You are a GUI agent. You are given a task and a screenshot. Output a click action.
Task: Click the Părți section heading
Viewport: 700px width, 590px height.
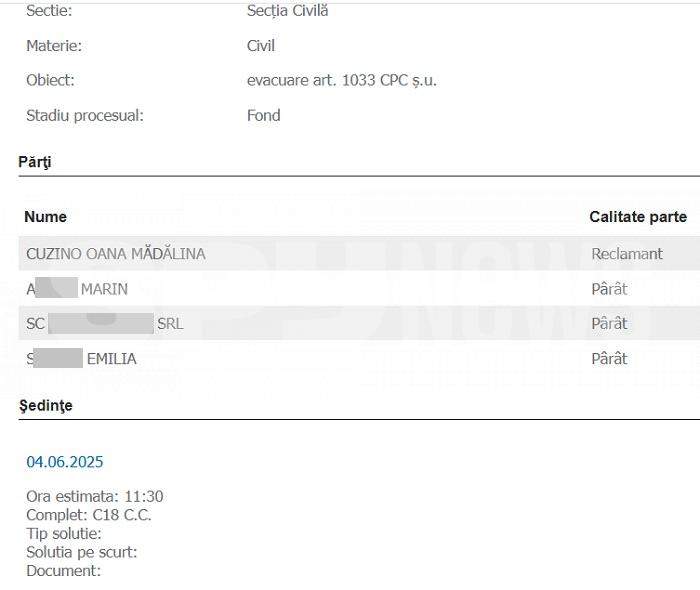(x=35, y=162)
